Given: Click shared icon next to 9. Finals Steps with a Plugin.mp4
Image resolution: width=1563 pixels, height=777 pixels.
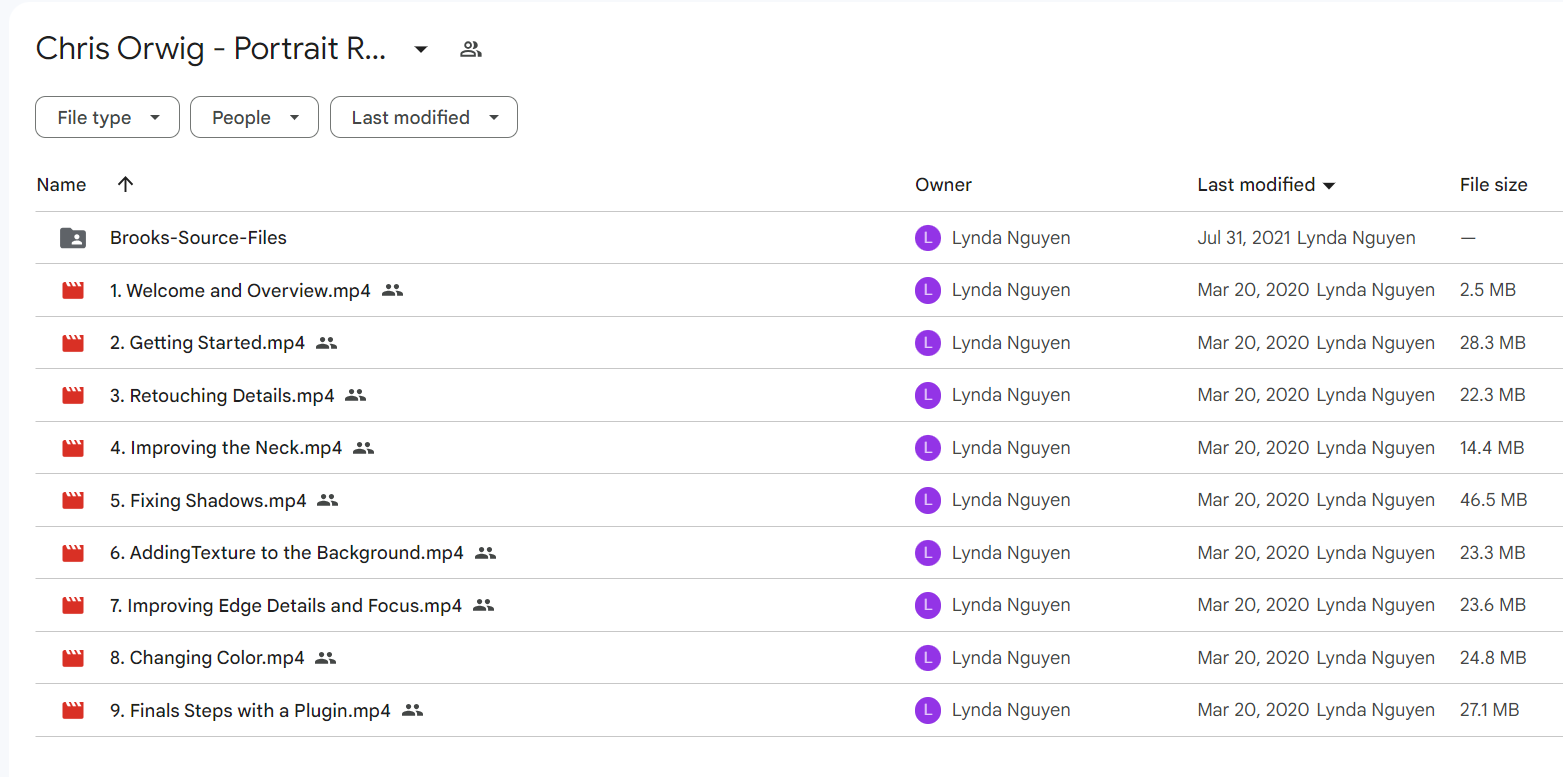Looking at the screenshot, I should pyautogui.click(x=413, y=710).
